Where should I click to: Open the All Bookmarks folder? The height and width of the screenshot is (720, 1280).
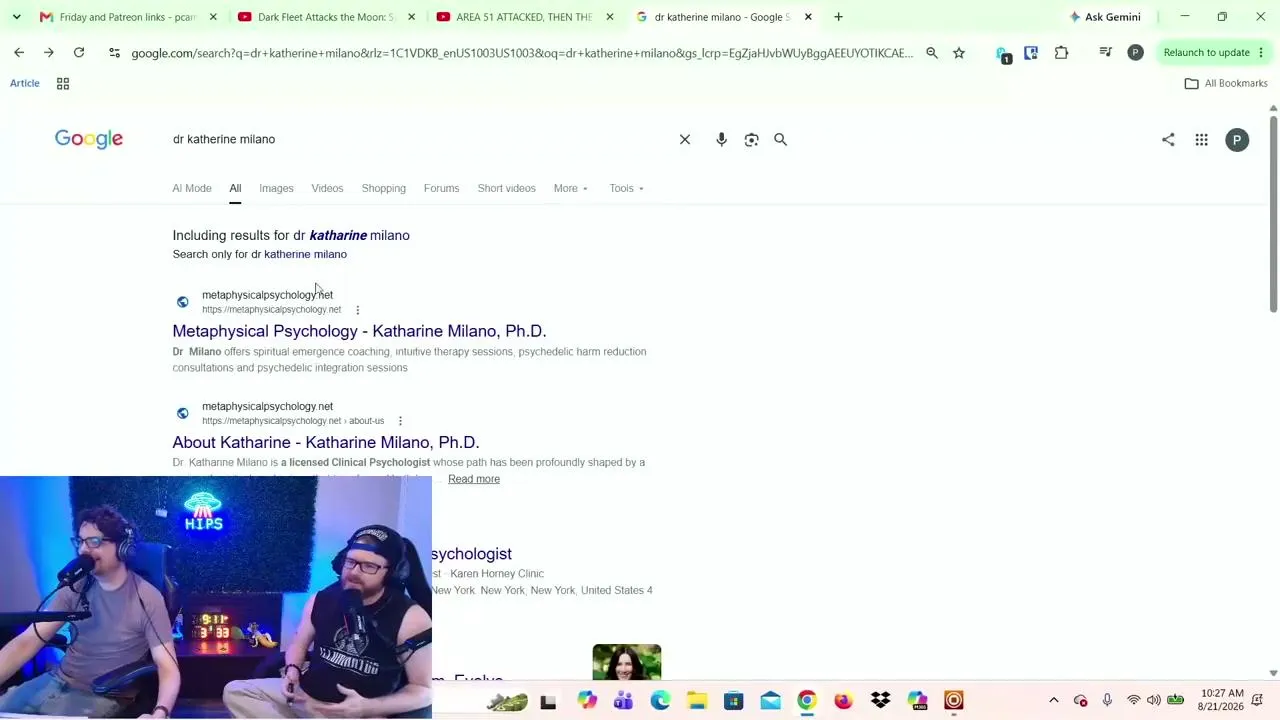point(1226,84)
